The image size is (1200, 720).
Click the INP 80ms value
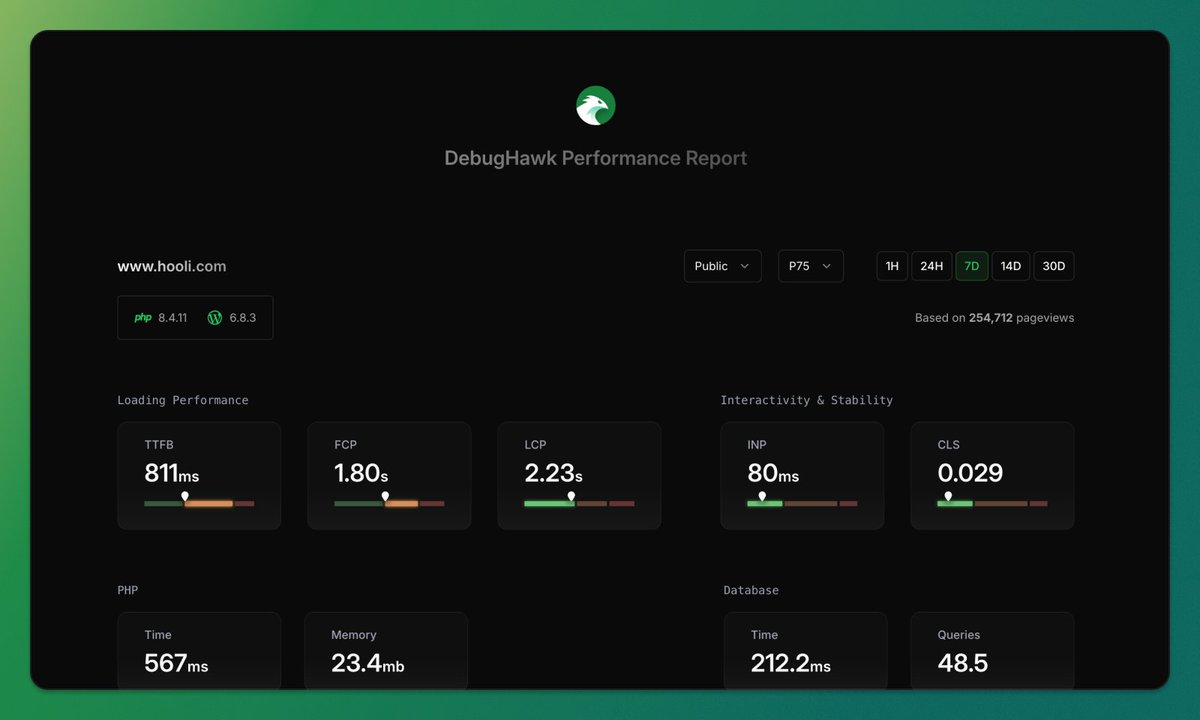(773, 473)
